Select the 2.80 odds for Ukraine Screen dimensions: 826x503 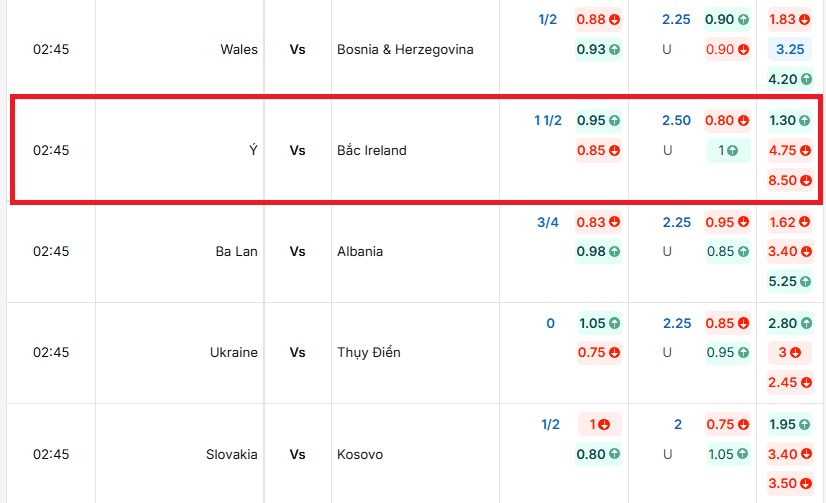(790, 323)
